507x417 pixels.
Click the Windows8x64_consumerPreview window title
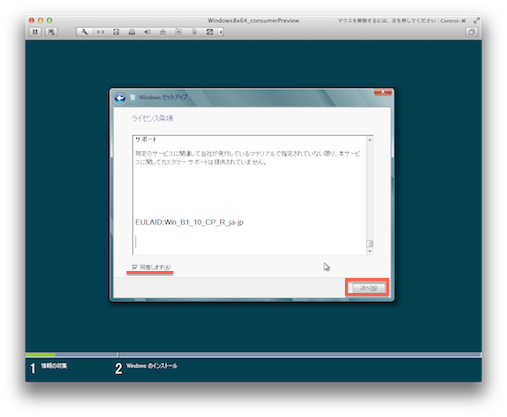[253, 21]
